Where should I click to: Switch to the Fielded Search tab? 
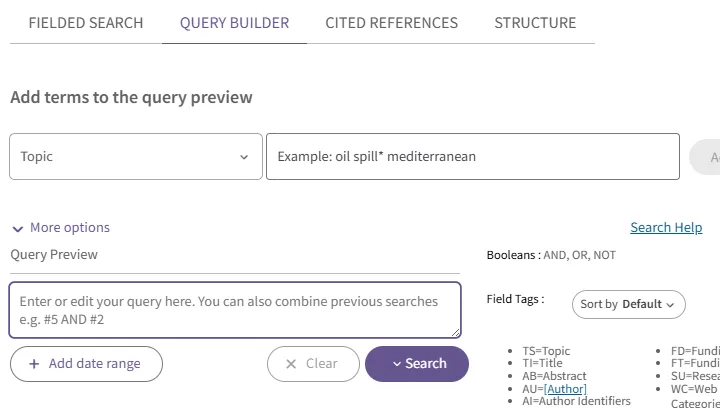tap(86, 23)
